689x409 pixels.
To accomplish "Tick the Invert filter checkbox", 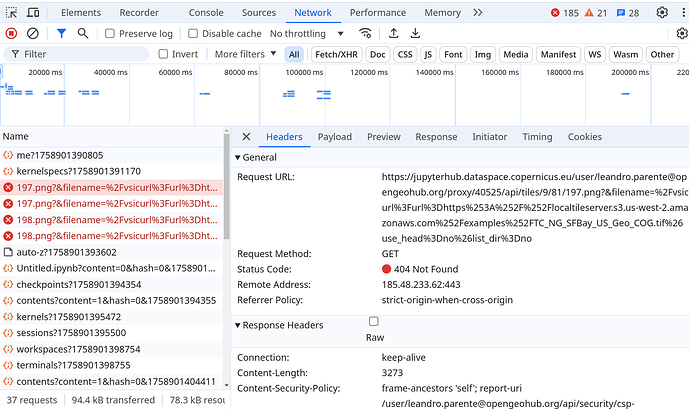I will click(x=164, y=54).
